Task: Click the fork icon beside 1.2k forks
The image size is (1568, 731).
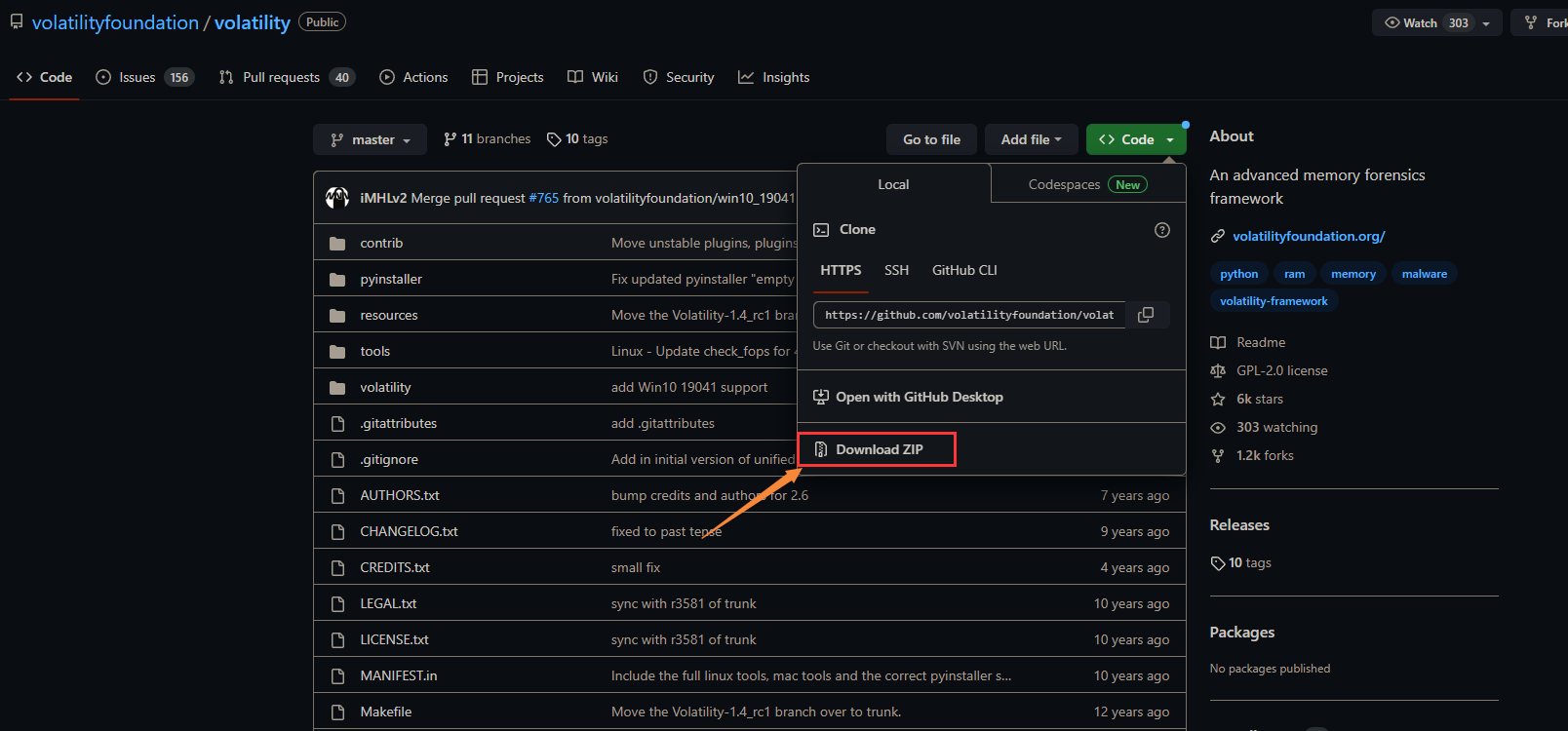Action: click(1218, 456)
